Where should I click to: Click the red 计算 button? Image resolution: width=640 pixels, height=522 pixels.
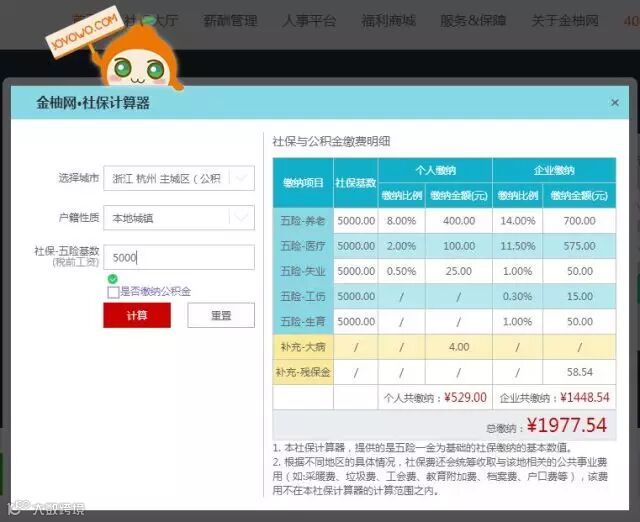(x=137, y=315)
